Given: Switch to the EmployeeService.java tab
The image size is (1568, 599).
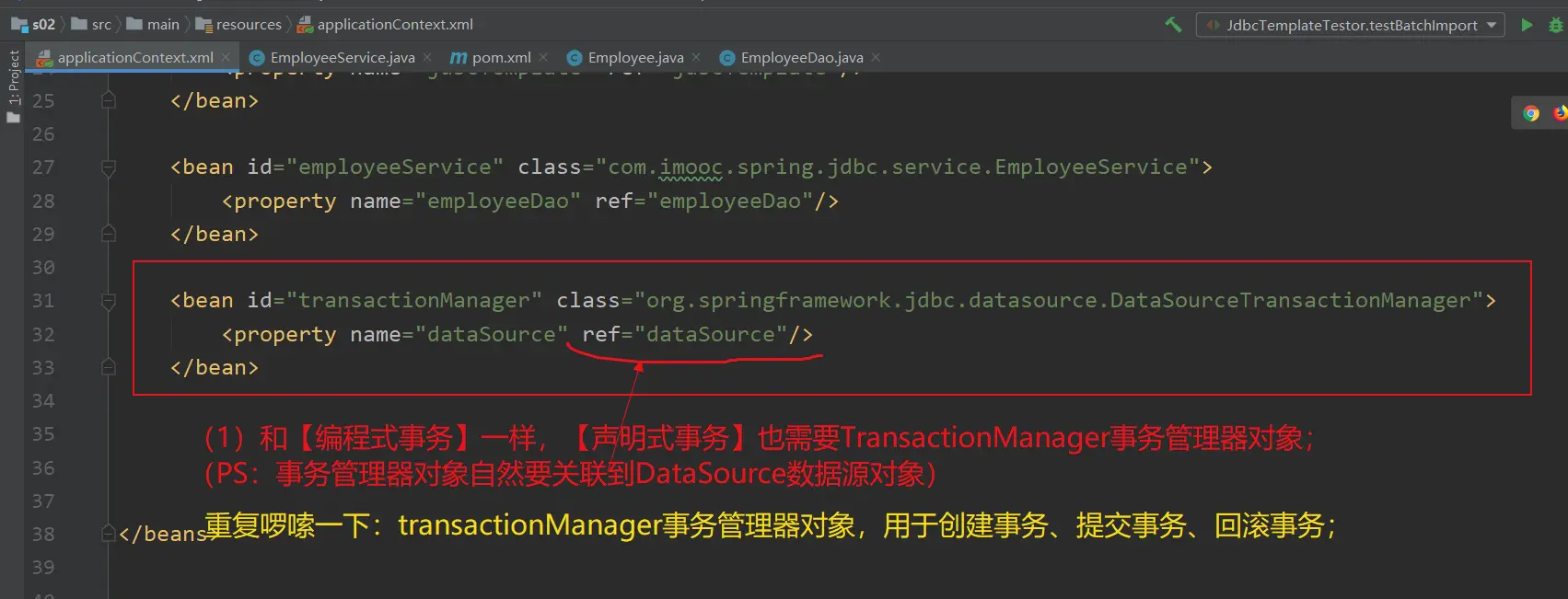Looking at the screenshot, I should point(342,57).
